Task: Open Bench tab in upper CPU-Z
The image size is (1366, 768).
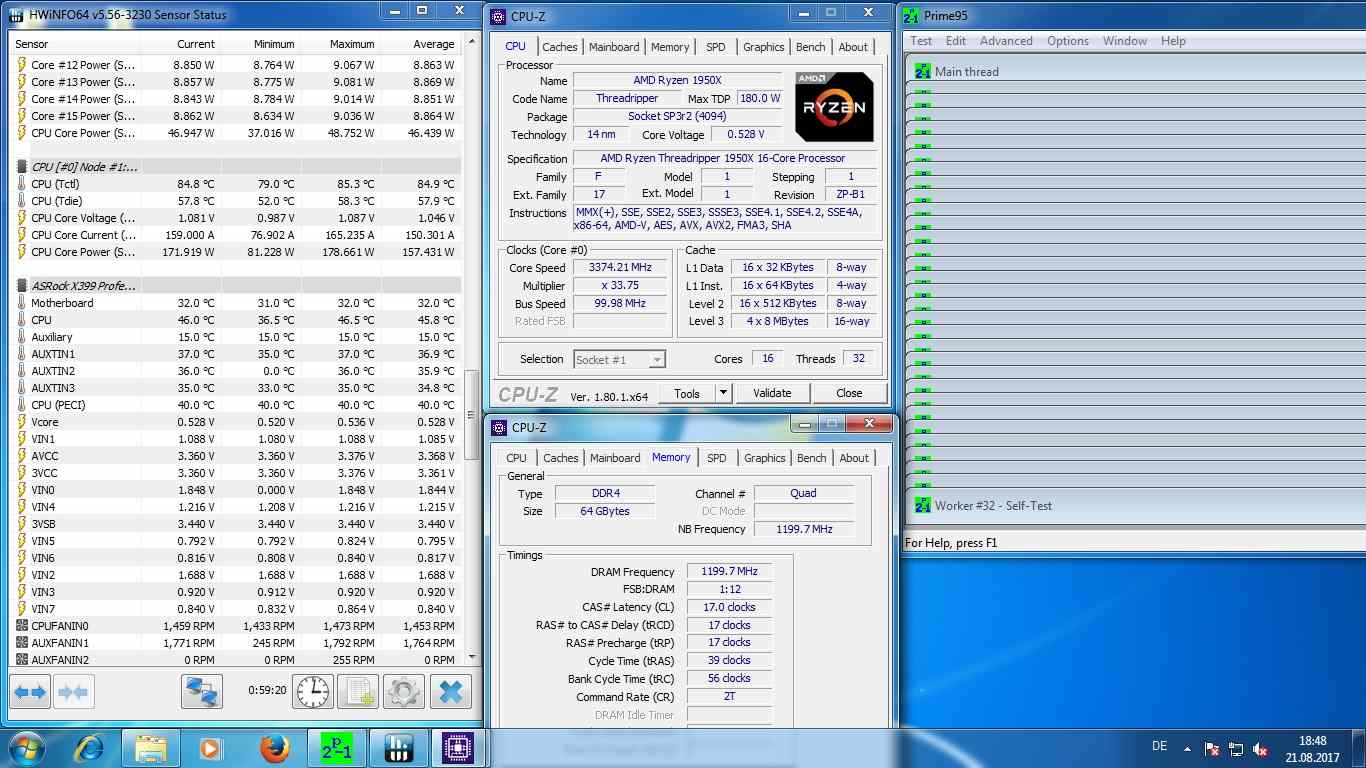Action: pos(811,47)
